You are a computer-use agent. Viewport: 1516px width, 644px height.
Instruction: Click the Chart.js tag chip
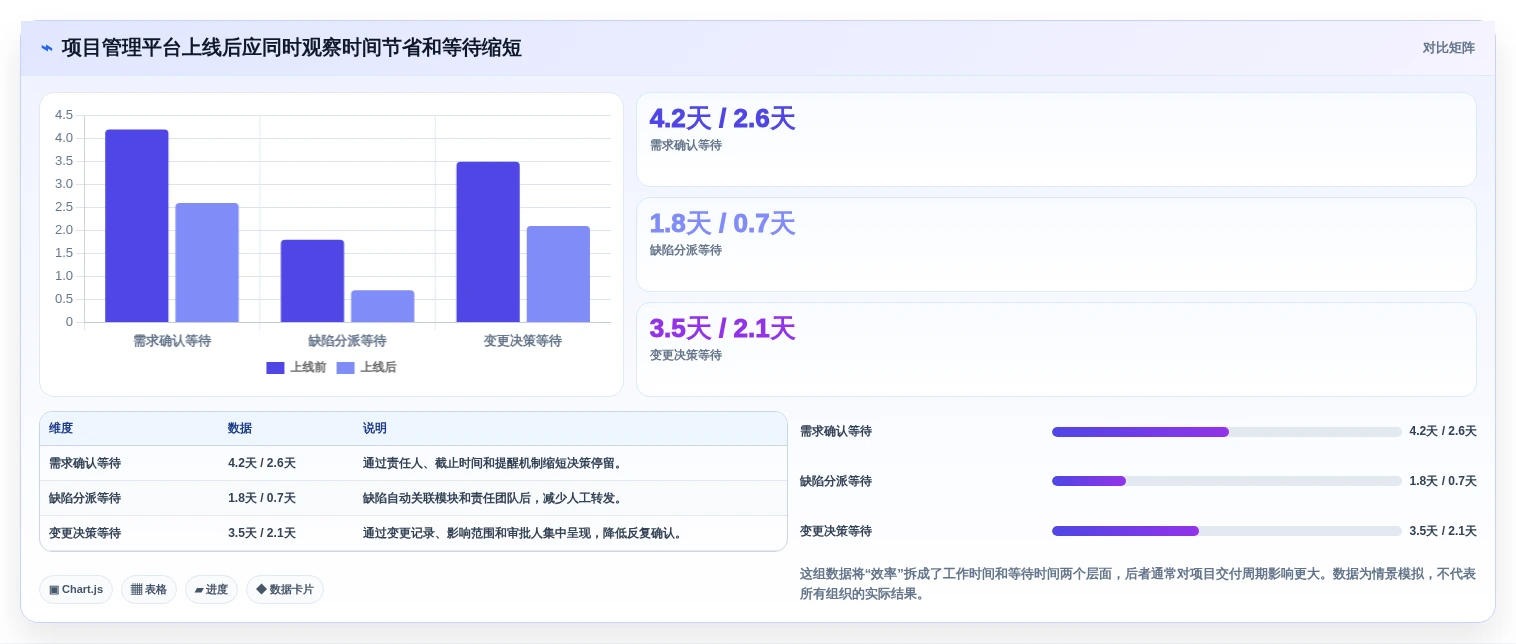pos(76,589)
